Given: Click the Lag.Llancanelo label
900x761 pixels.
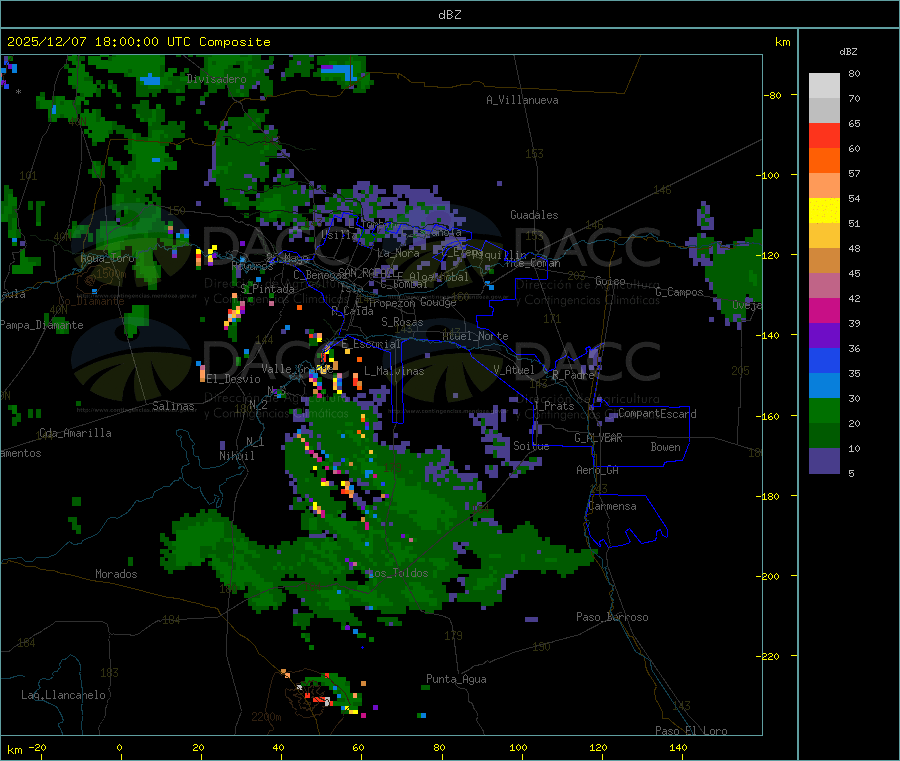Looking at the screenshot, I should 64,696.
